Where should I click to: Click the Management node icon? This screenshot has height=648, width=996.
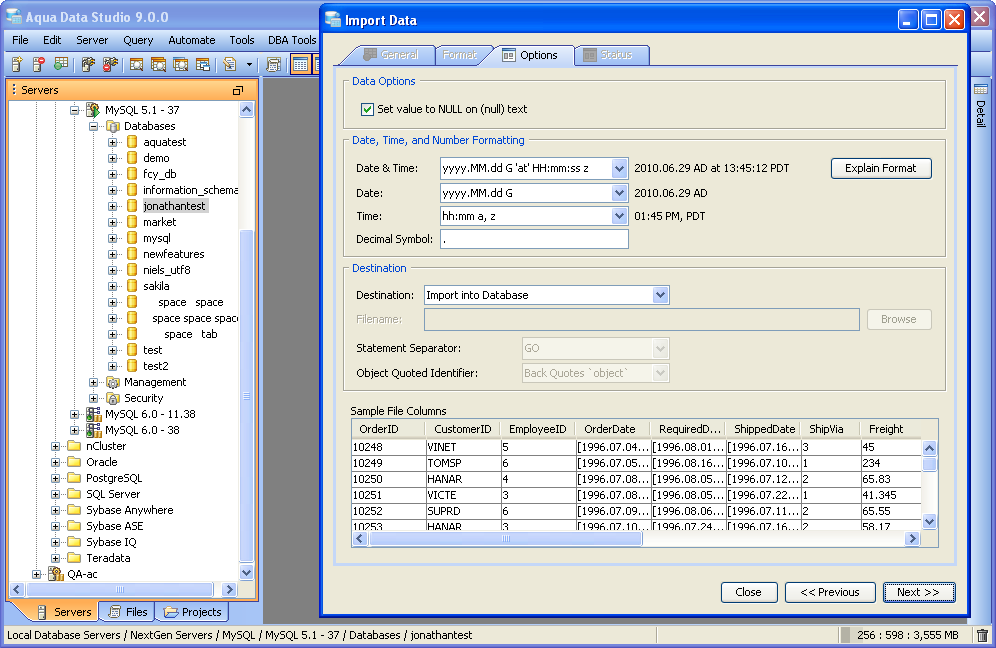(113, 382)
